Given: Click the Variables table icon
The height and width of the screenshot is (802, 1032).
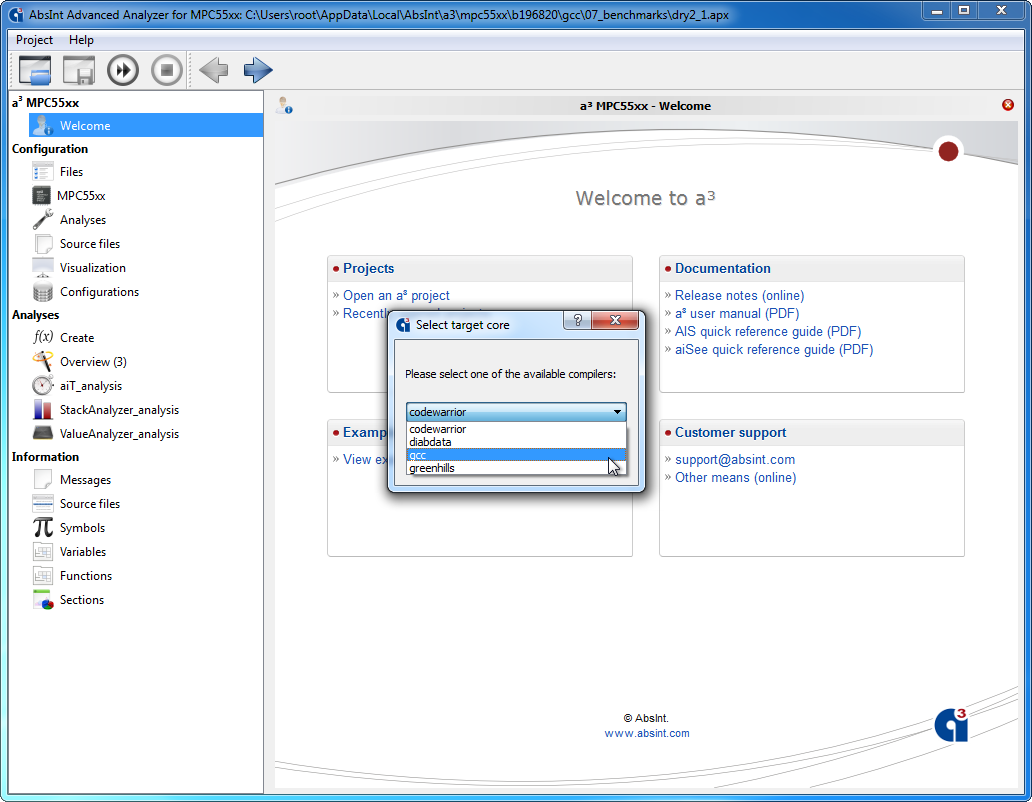Looking at the screenshot, I should tap(43, 552).
